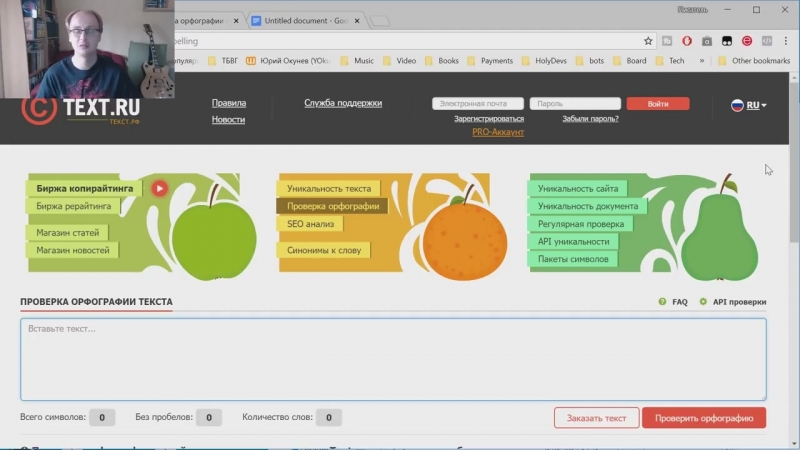
Task: Open the Music bookmark folder
Action: 357,61
